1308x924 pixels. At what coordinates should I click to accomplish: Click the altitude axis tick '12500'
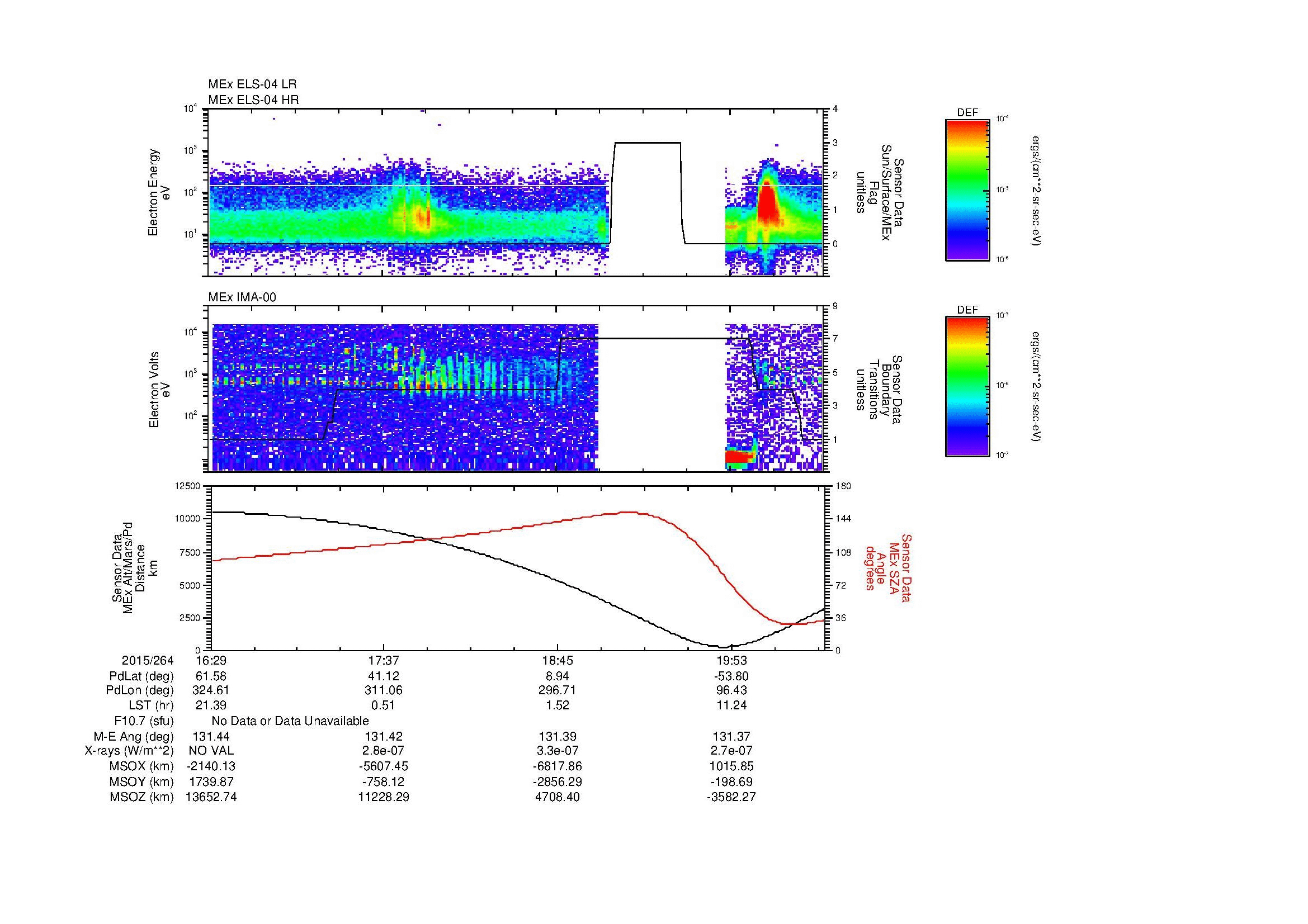tap(188, 486)
